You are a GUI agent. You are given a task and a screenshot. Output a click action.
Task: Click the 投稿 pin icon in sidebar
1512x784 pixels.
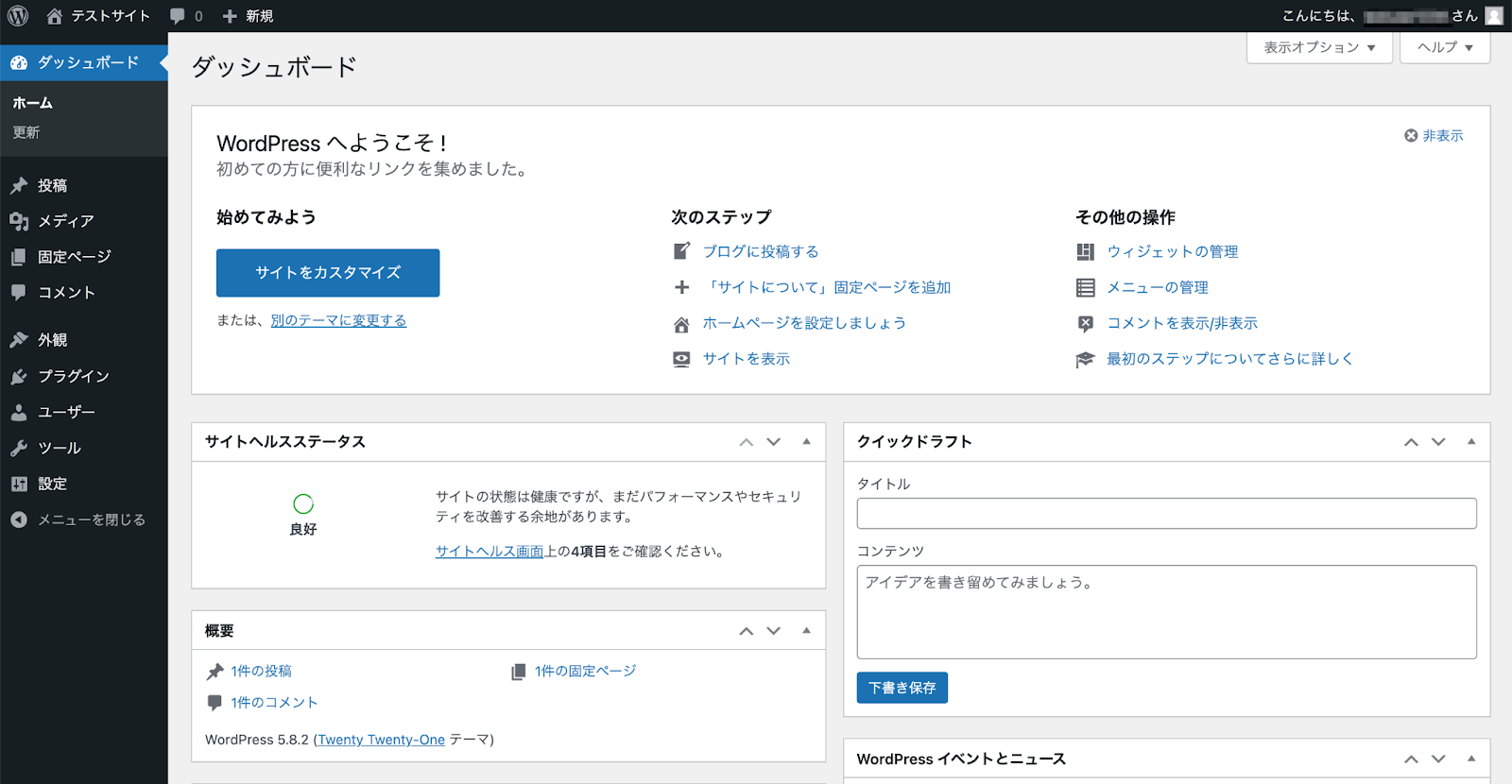tap(19, 185)
